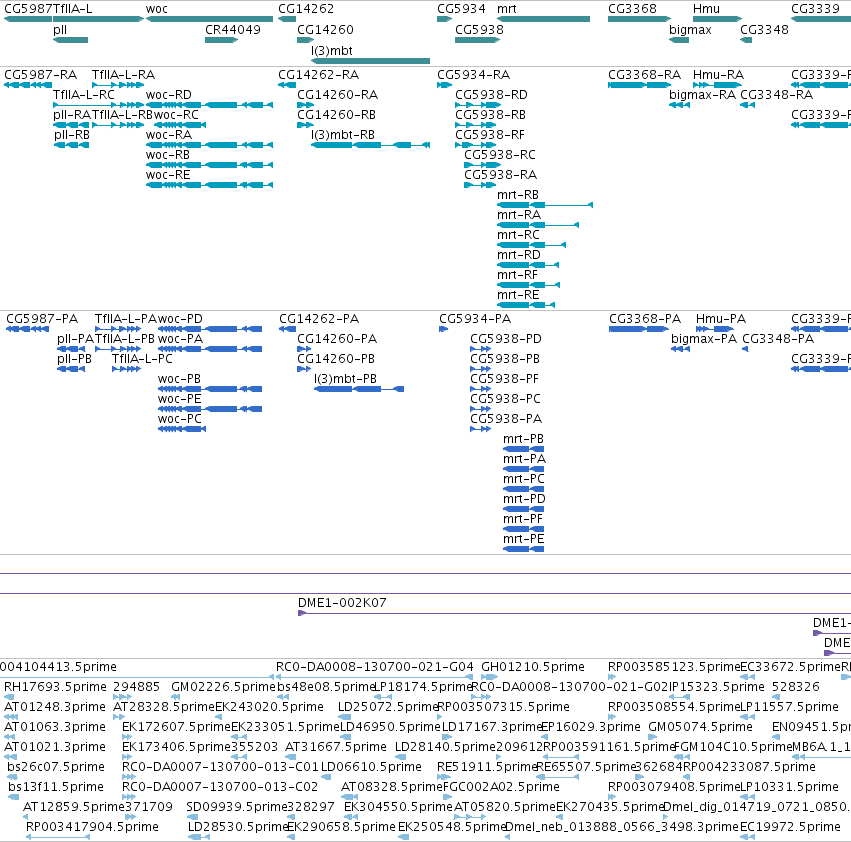Click transcript CG5938-RF
This screenshot has width=851, height=842.
476,145
